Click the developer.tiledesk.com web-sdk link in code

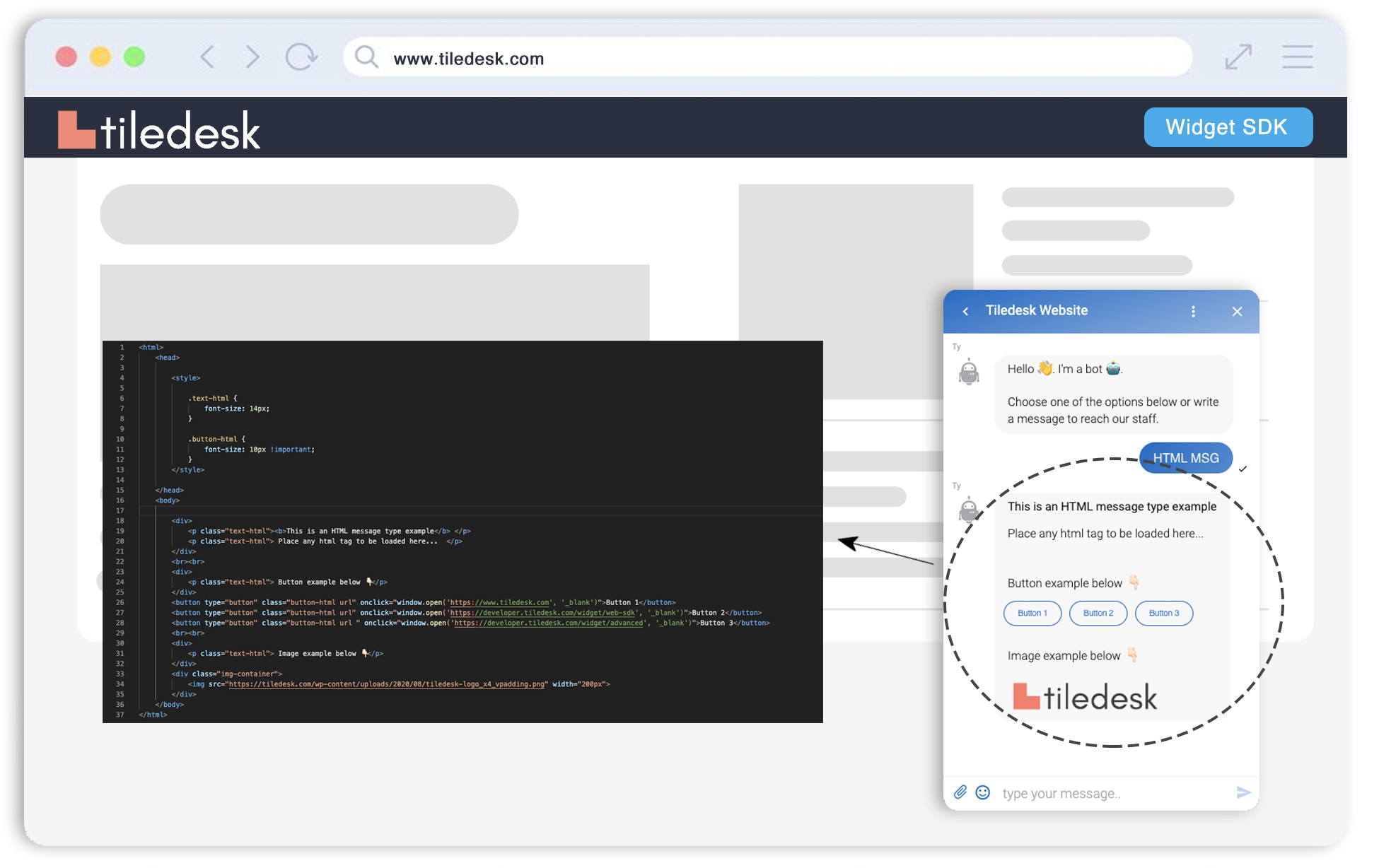(x=543, y=613)
